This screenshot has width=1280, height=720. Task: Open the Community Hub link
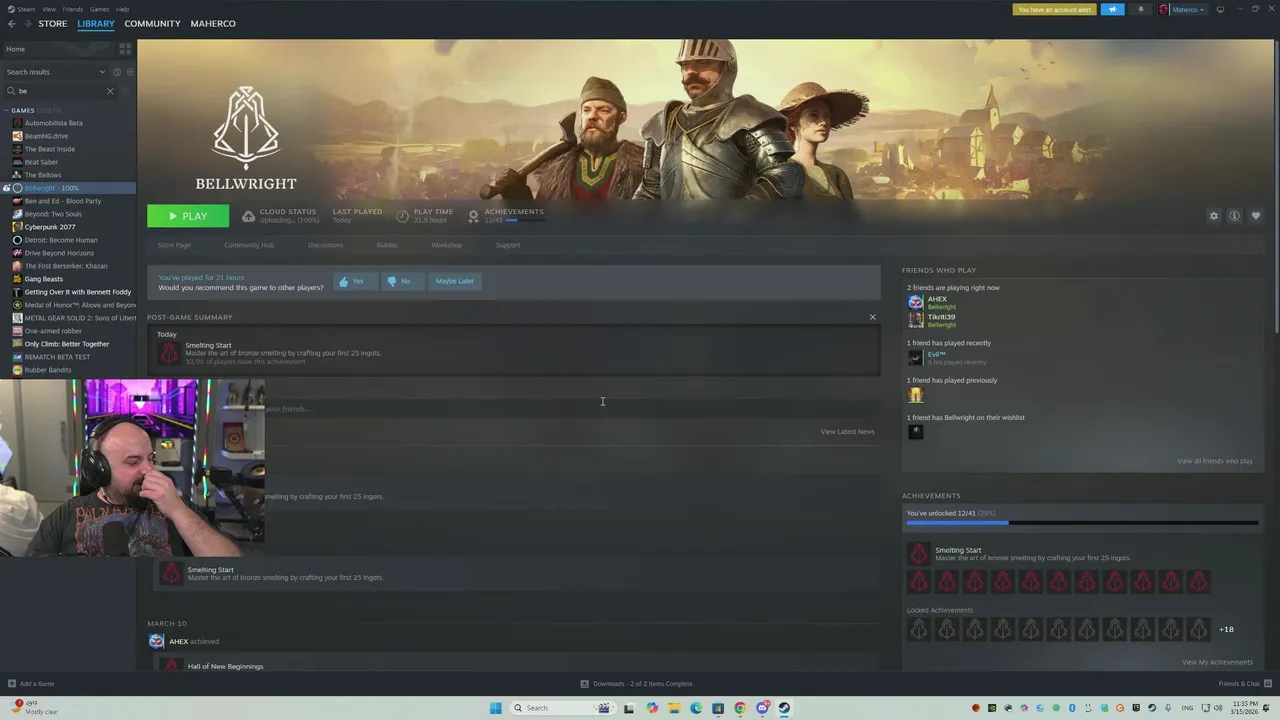click(x=249, y=245)
